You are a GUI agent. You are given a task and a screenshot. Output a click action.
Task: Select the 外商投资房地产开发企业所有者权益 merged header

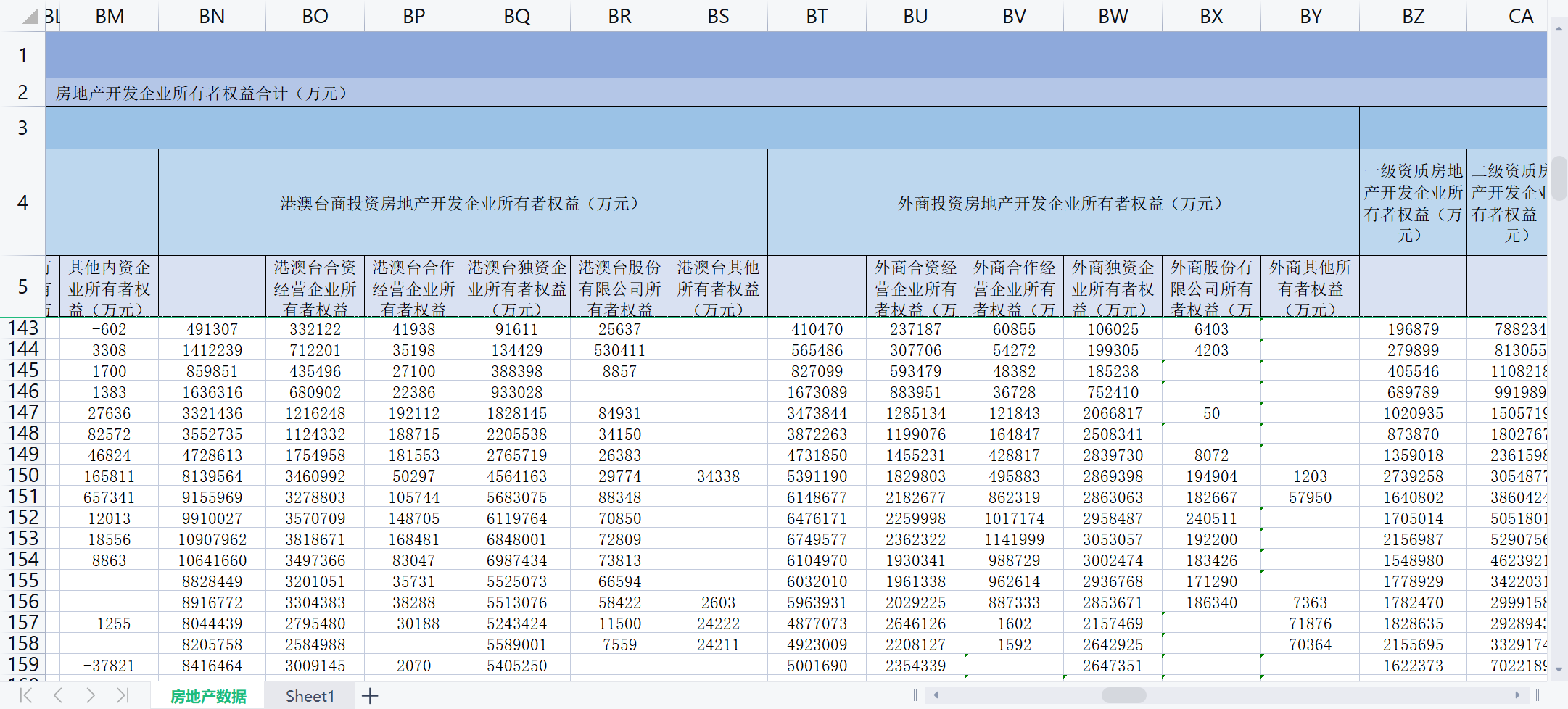[1064, 203]
